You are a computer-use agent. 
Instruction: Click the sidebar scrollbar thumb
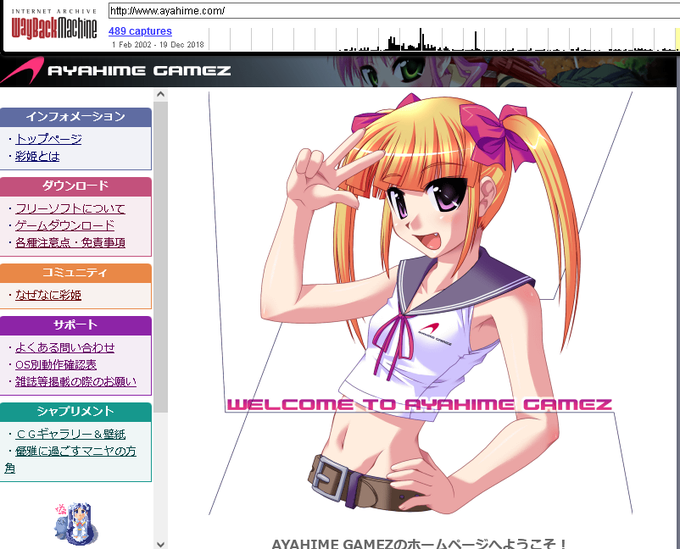160,257
